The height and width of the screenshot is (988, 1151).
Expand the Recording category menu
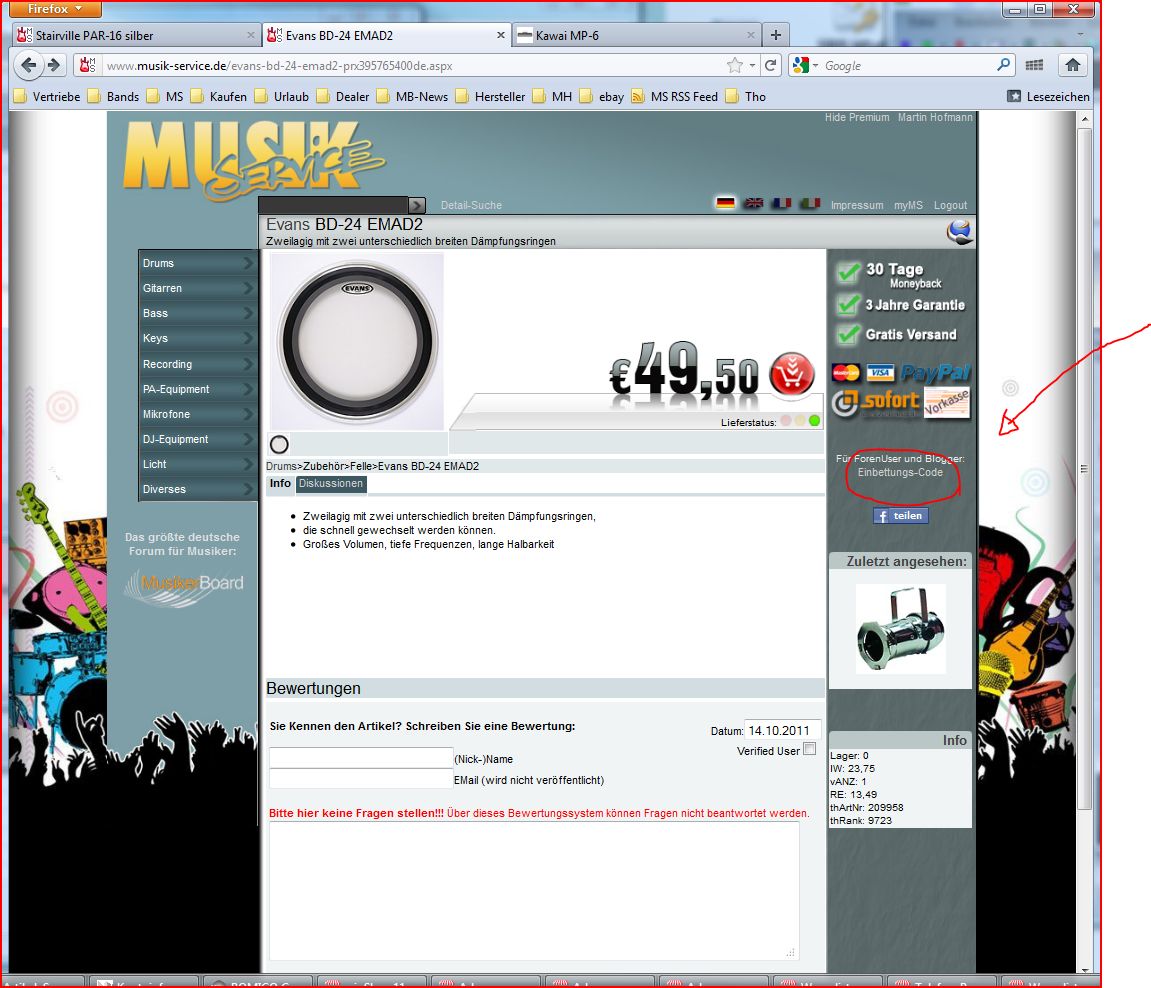pos(198,364)
